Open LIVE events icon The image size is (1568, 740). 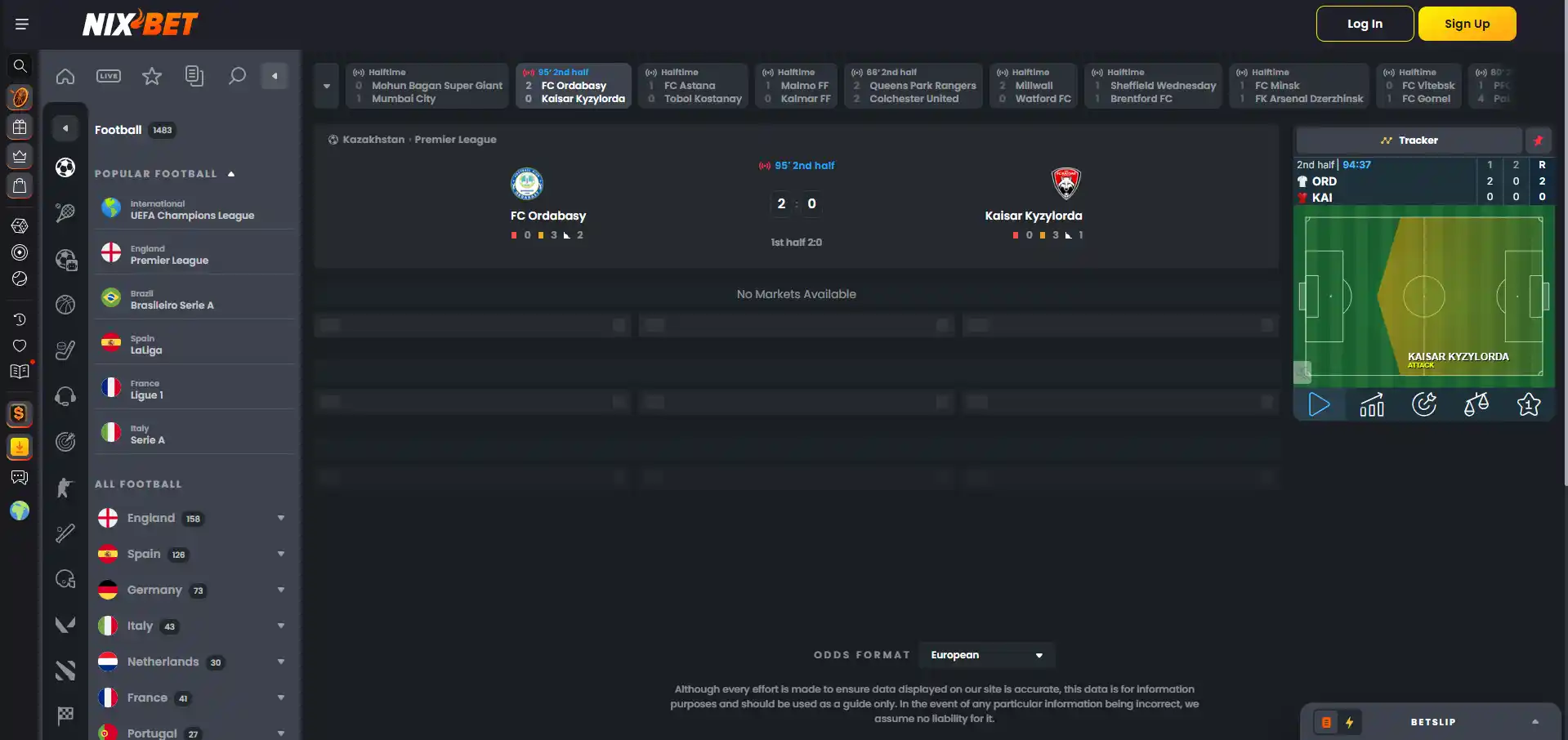click(x=109, y=76)
